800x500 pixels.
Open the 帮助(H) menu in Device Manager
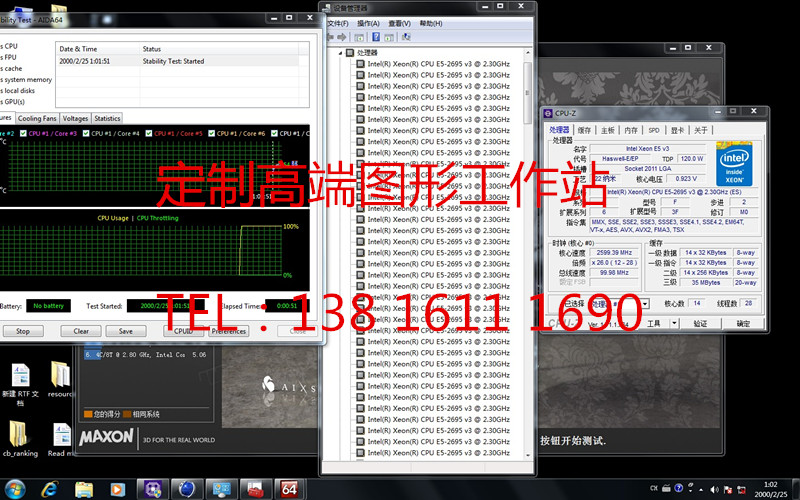[x=431, y=23]
